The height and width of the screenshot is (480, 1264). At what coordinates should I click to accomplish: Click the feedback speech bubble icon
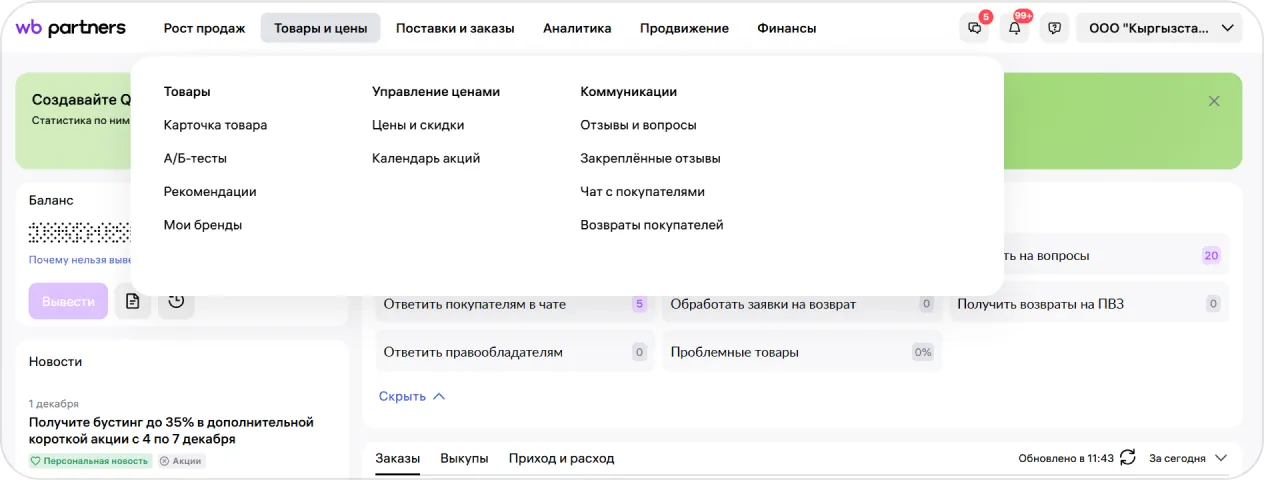[1054, 28]
